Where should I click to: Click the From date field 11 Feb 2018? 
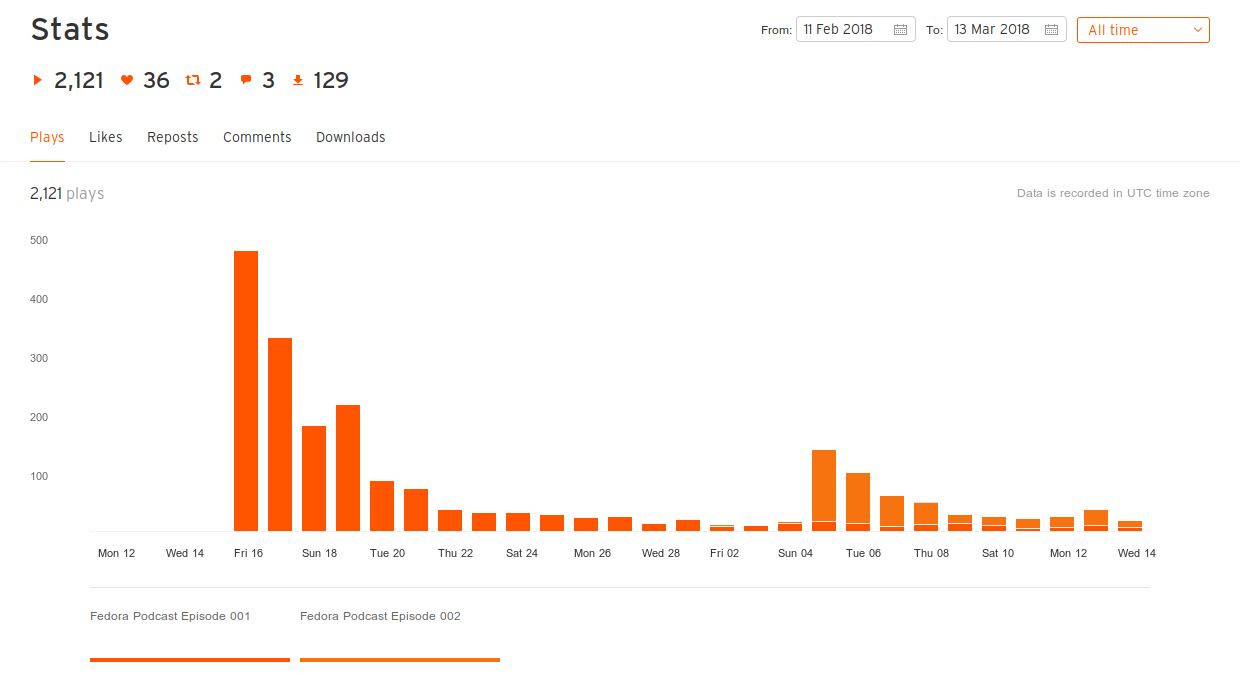coord(856,29)
